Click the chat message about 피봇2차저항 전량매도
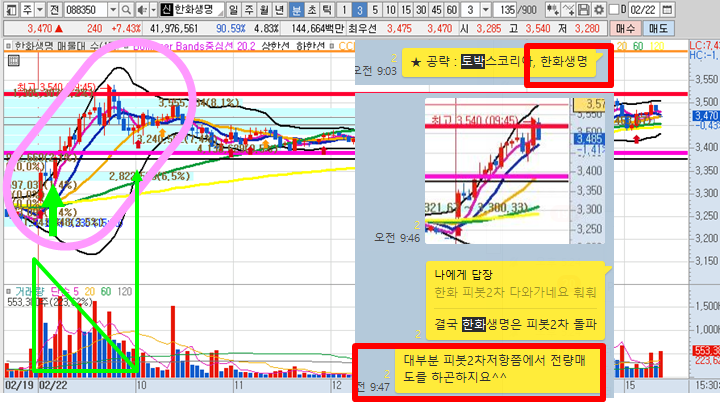The width and height of the screenshot is (720, 402). click(500, 369)
